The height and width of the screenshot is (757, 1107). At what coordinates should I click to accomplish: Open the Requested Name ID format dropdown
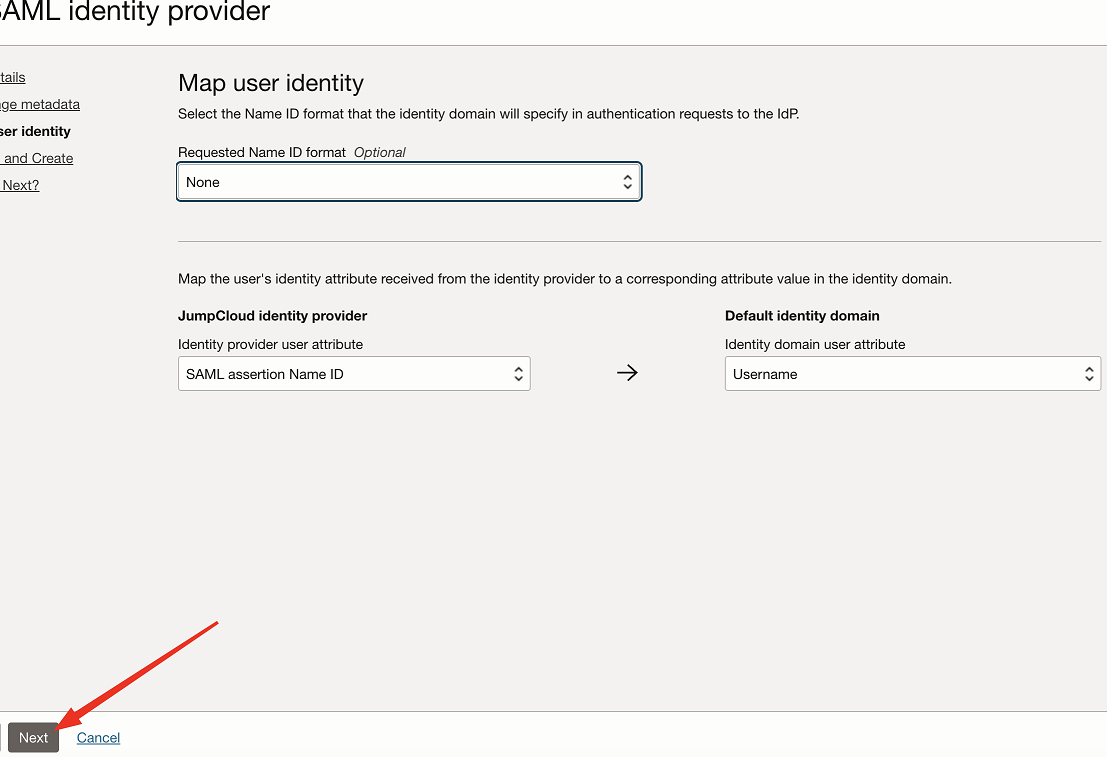[x=409, y=182]
